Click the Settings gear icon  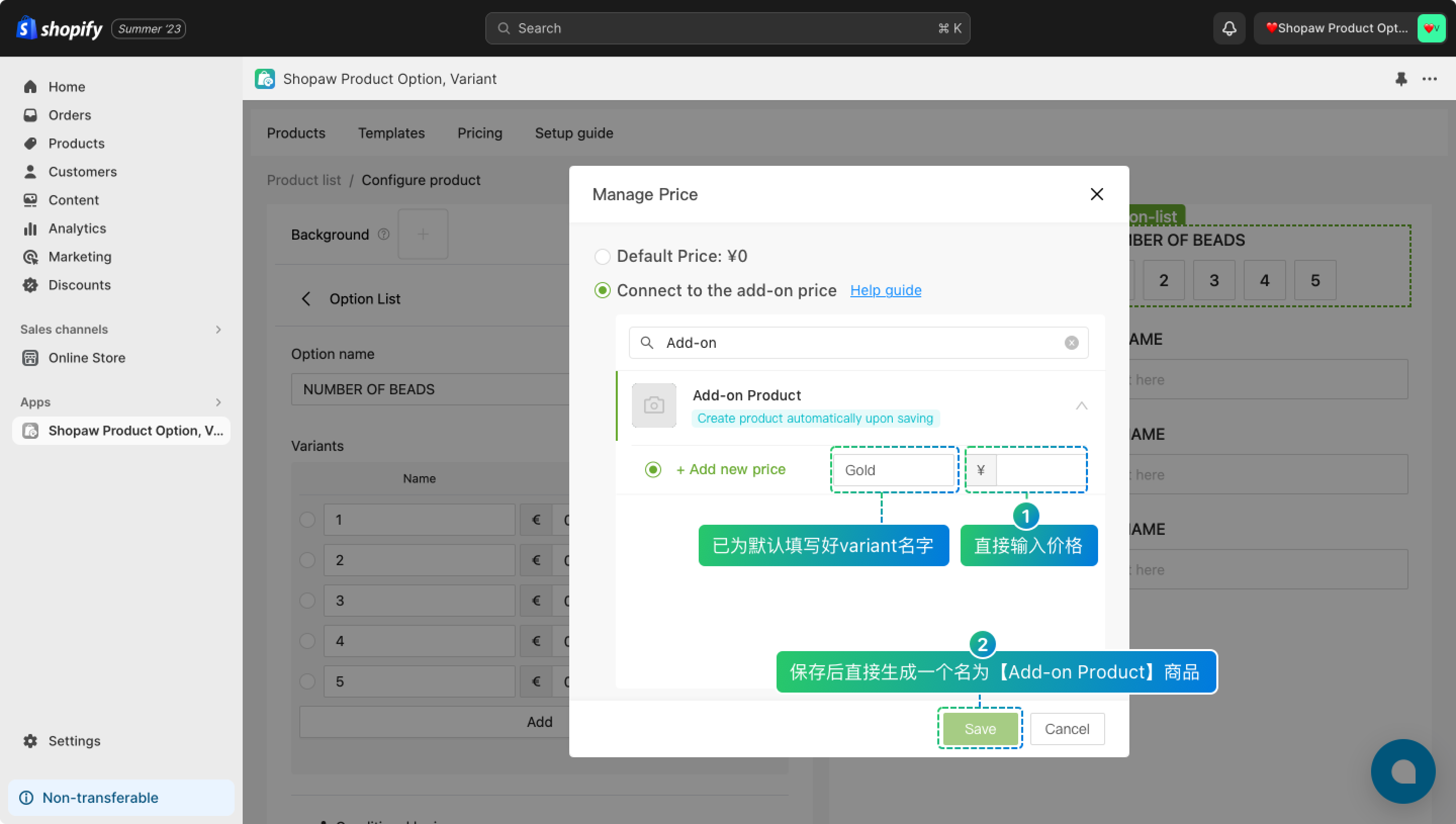click(x=30, y=741)
